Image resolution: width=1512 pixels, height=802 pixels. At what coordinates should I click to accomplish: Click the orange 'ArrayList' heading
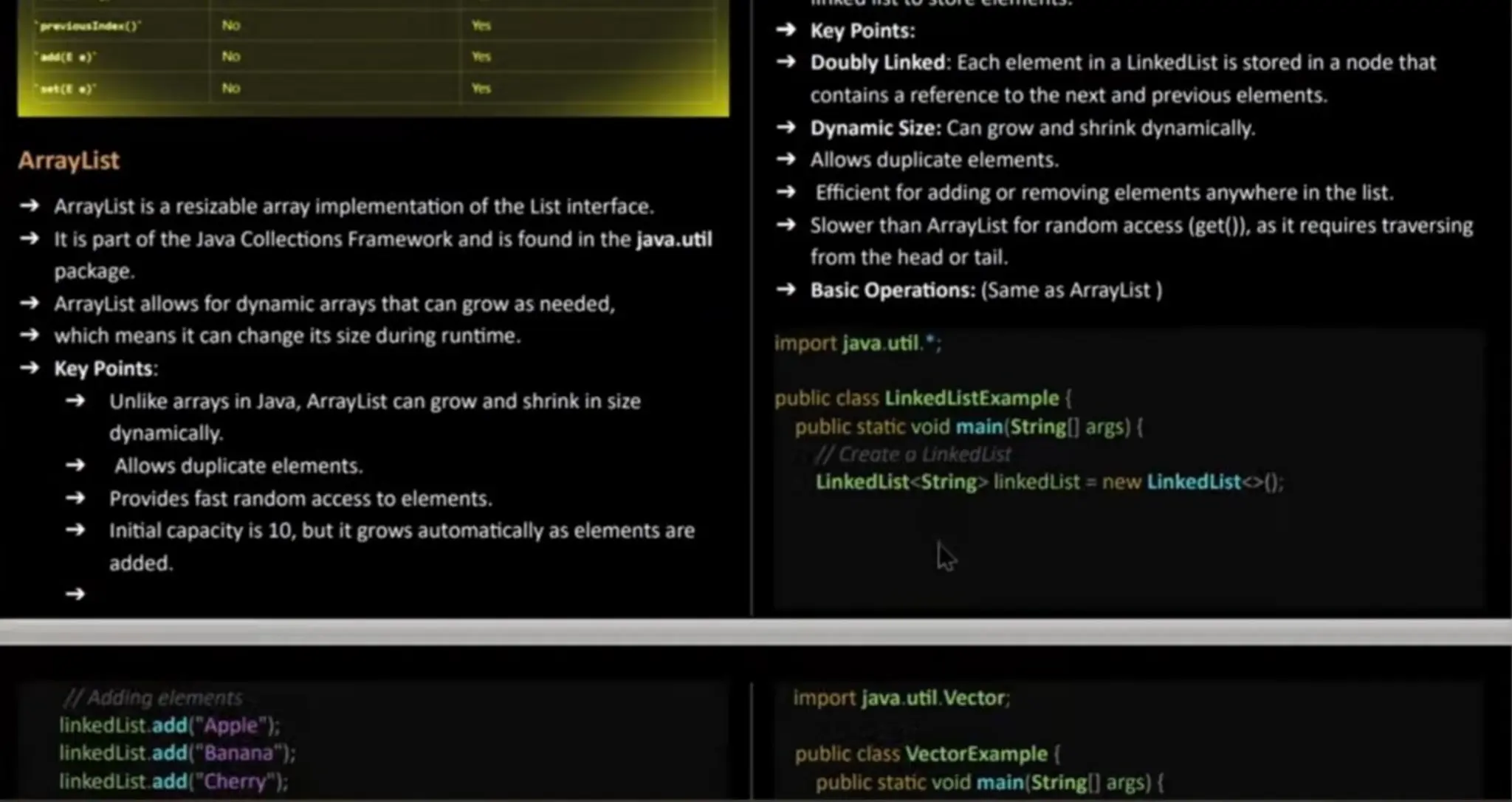pos(69,160)
